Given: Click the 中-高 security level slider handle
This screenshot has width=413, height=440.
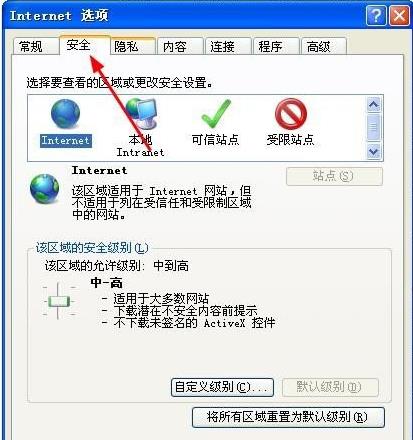Looking at the screenshot, I should pyautogui.click(x=59, y=302).
